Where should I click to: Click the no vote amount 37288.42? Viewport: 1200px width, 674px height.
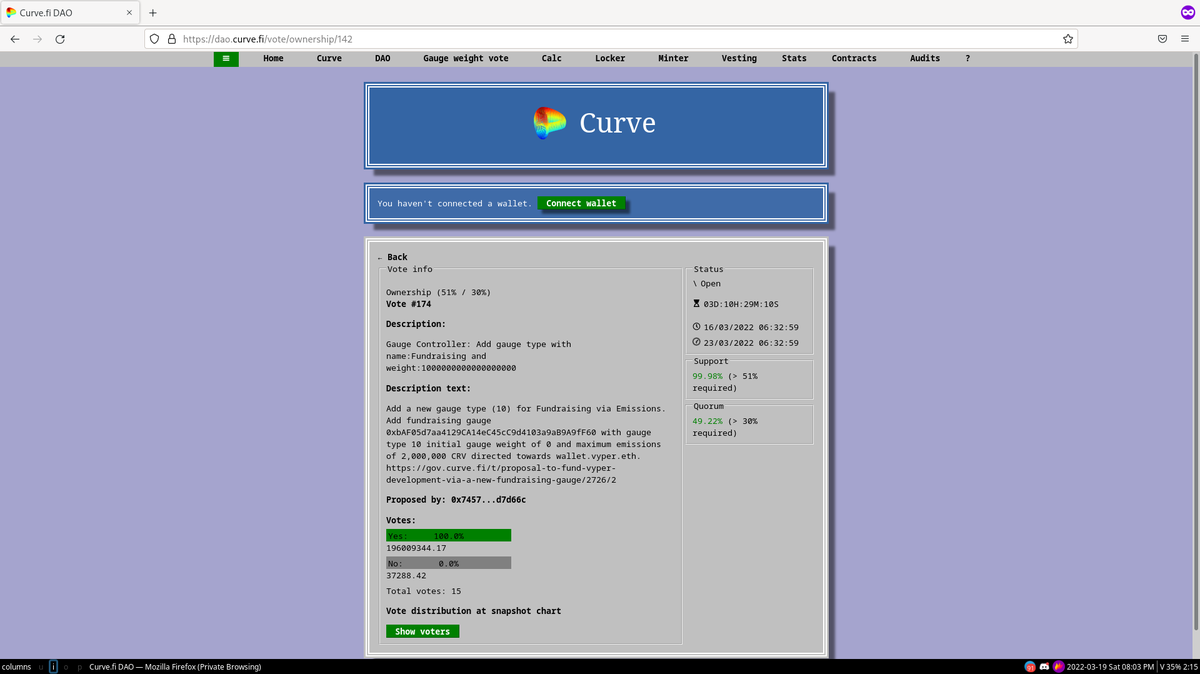click(406, 576)
